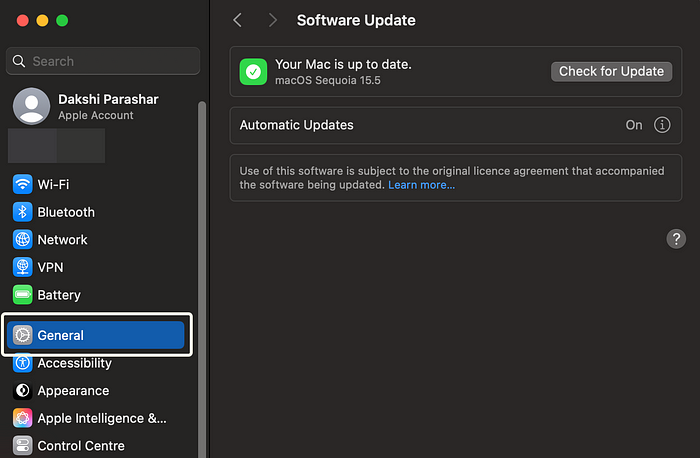Click the Automatic Updates On status
Image resolution: width=700 pixels, height=458 pixels.
pos(633,125)
